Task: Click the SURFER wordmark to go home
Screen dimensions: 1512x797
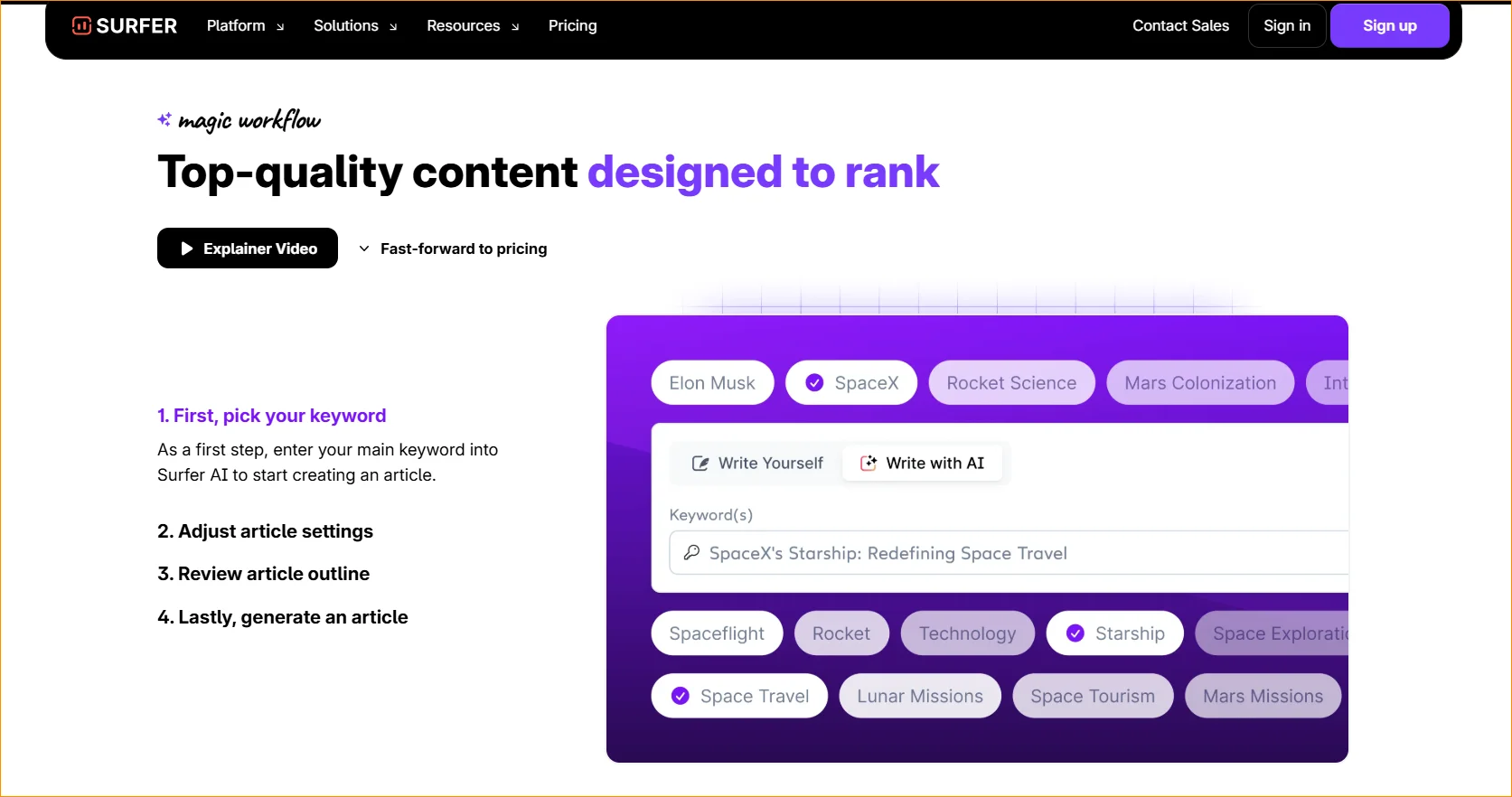Action: 136,25
